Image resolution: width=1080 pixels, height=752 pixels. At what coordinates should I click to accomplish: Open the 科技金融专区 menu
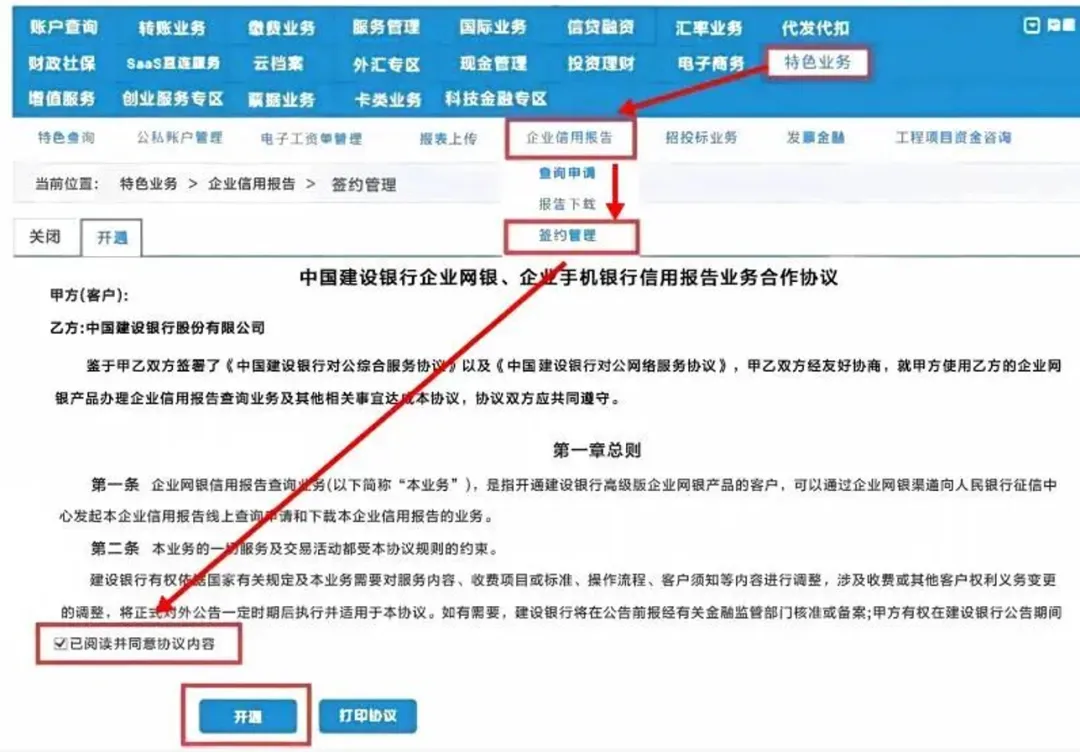[x=496, y=98]
